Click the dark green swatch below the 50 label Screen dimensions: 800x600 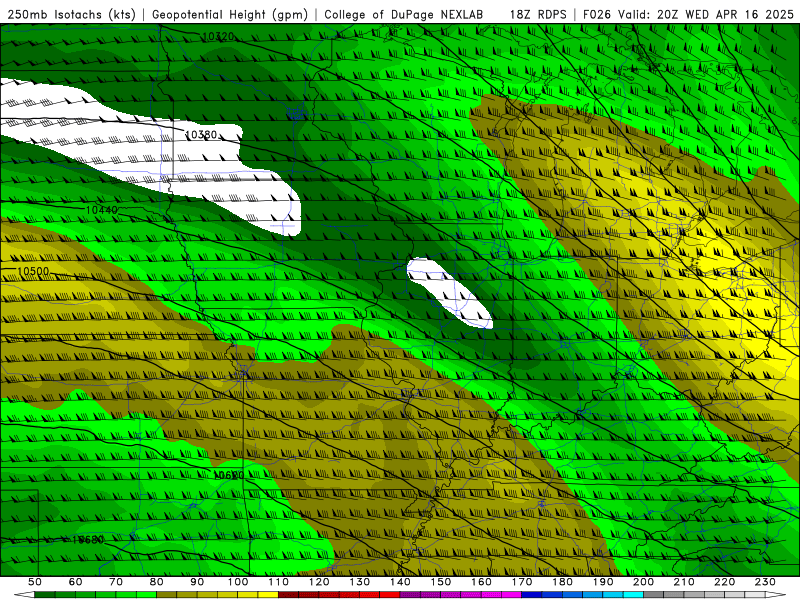[x=45, y=595]
